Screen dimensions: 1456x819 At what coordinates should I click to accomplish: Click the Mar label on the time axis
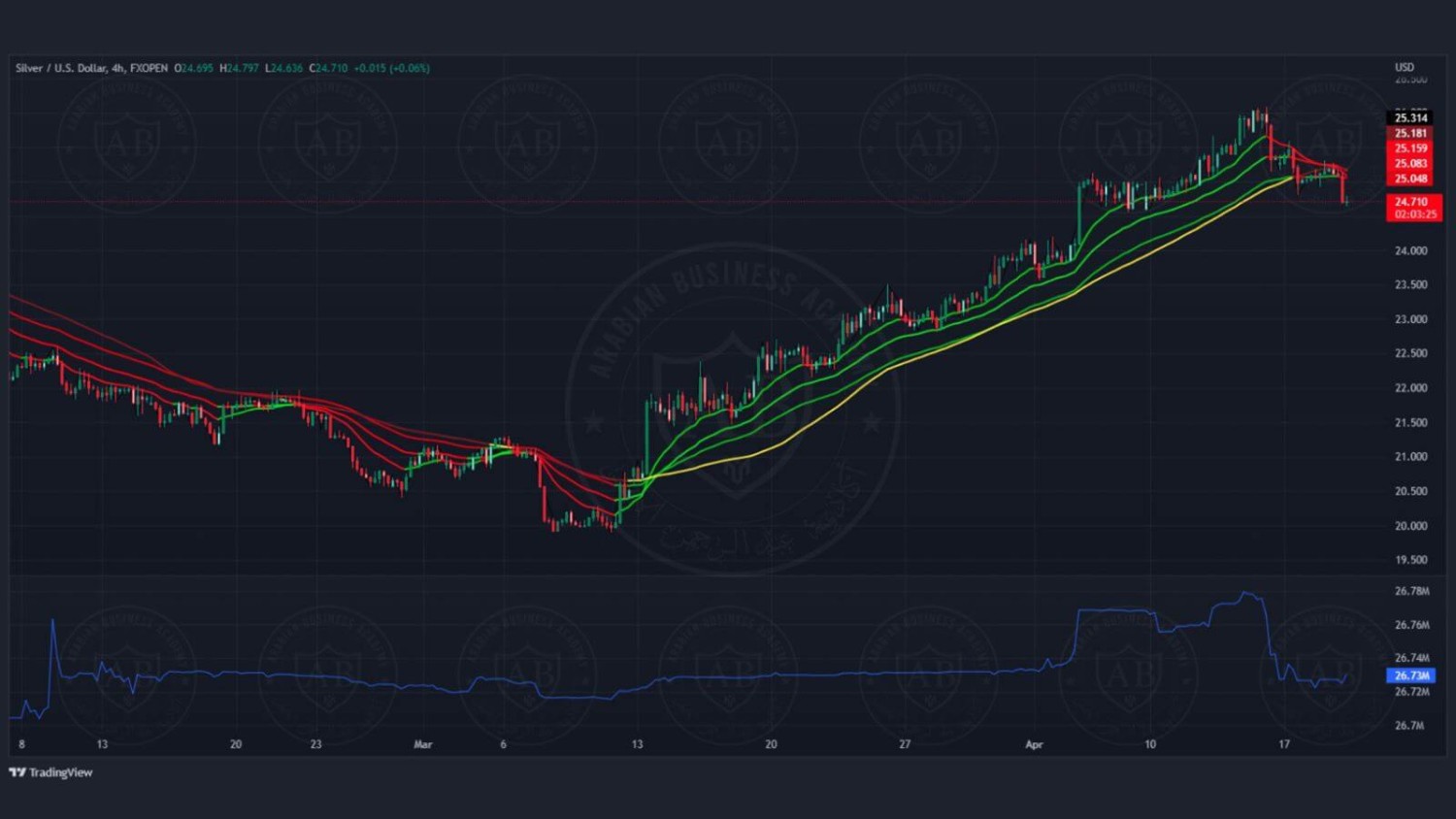click(x=423, y=744)
